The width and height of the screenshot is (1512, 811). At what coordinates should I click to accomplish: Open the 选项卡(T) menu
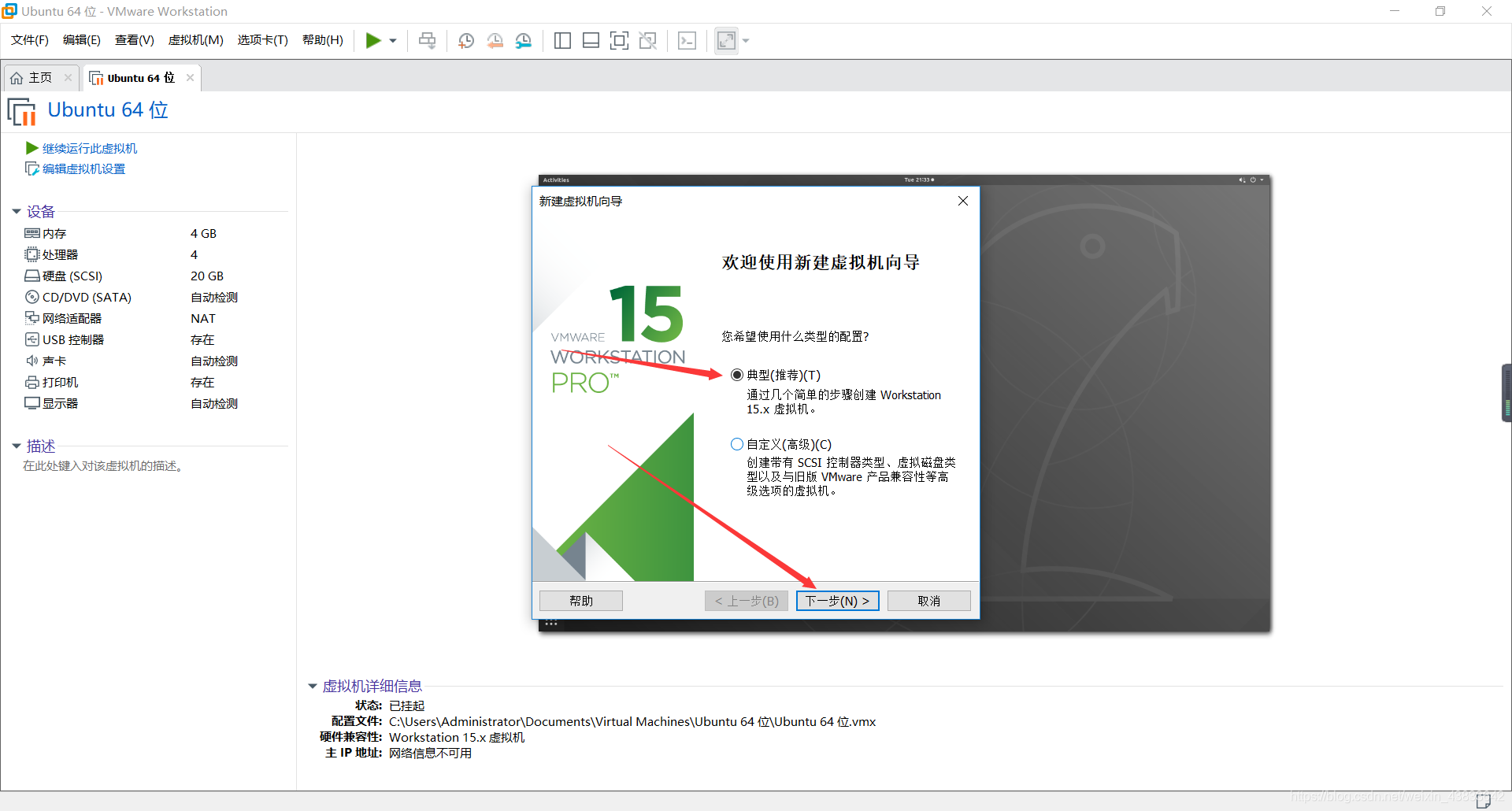[x=263, y=40]
